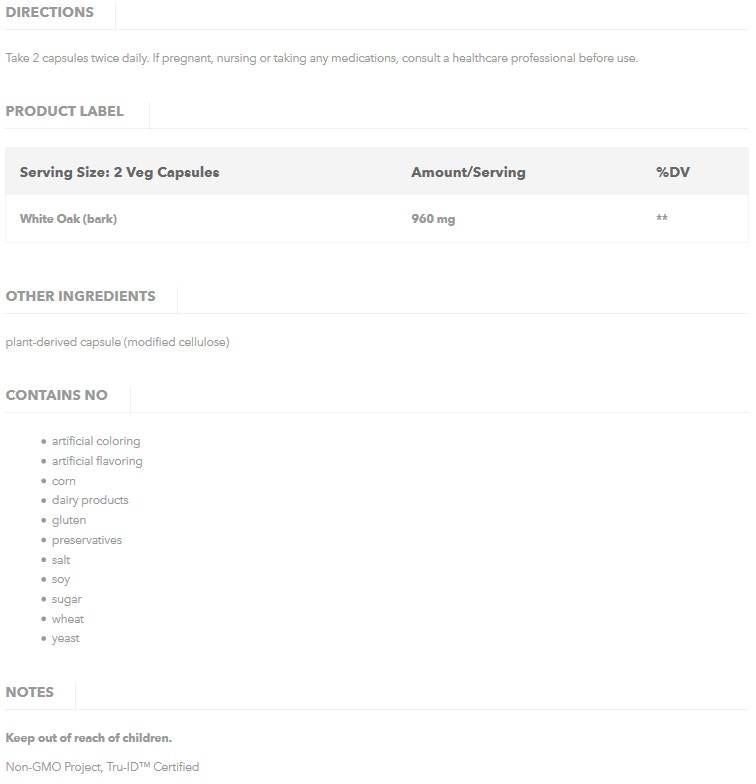
Task: Select the PRODUCT LABEL heading
Action: pos(65,111)
